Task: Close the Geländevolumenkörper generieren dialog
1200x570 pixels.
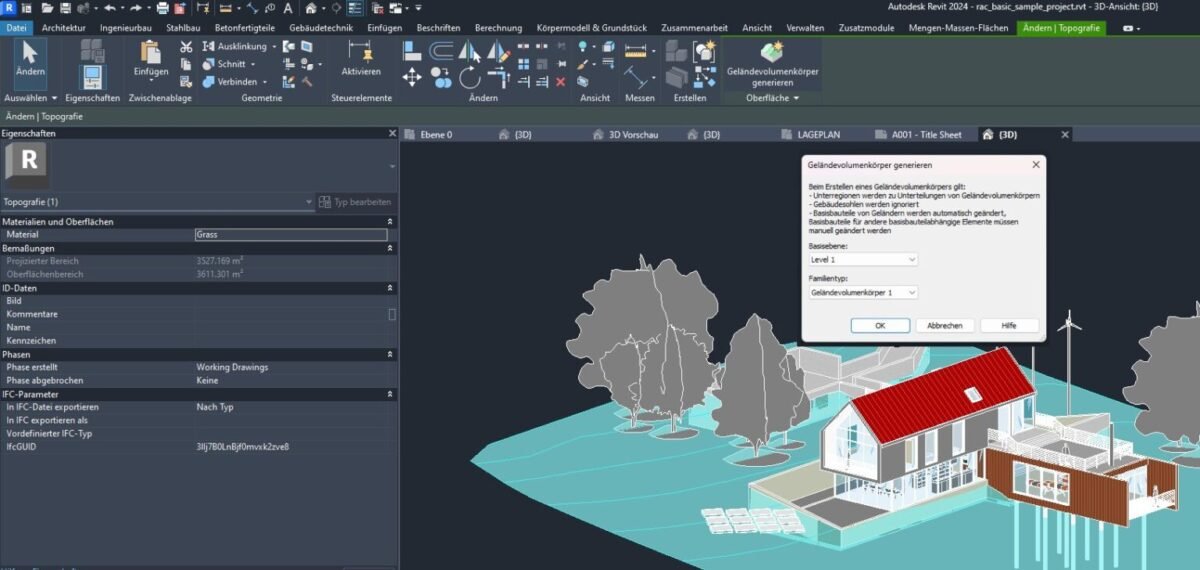Action: click(1034, 163)
